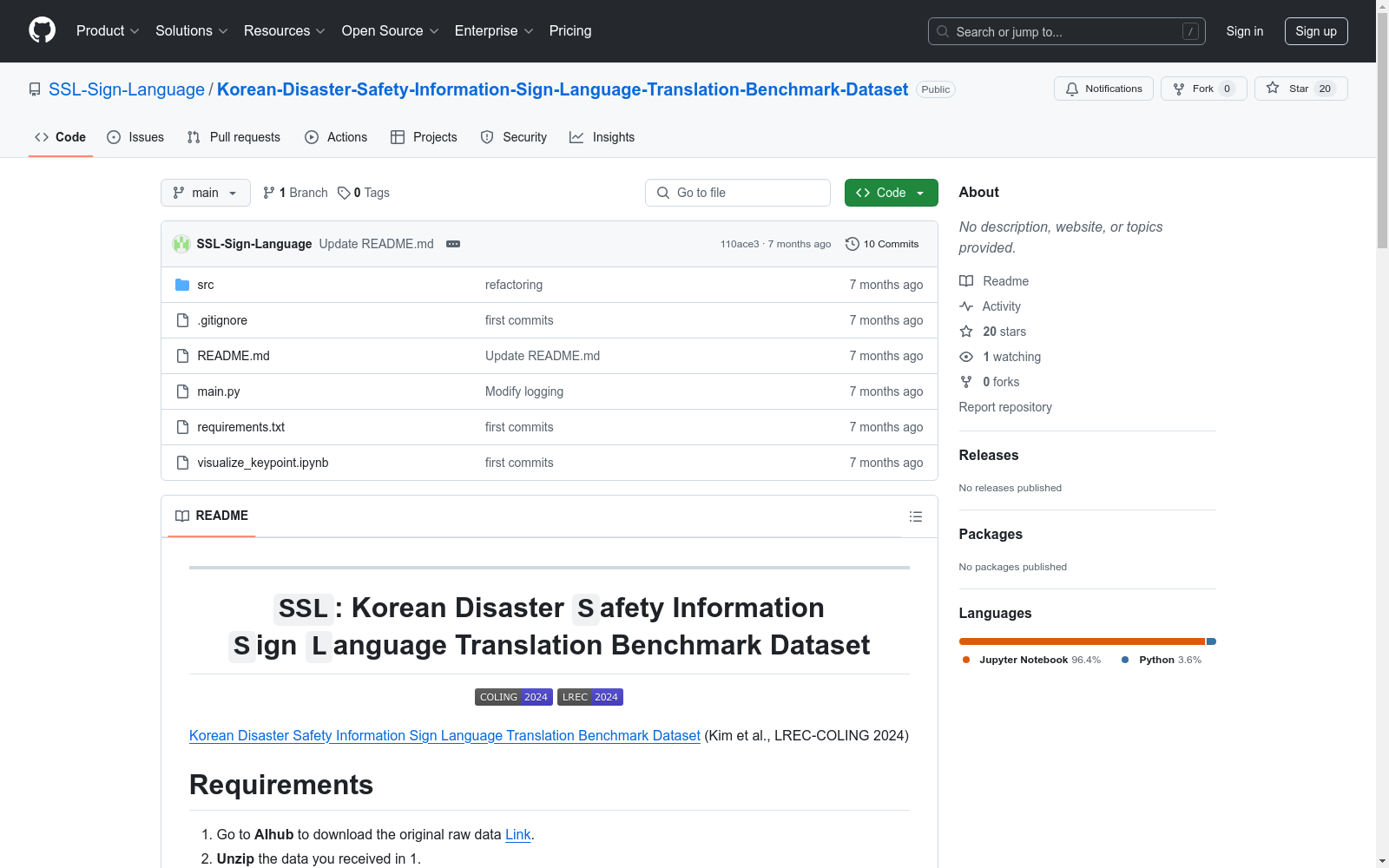Screen dimensions: 1389x868
Task: Select the README tab
Action: tap(212, 516)
